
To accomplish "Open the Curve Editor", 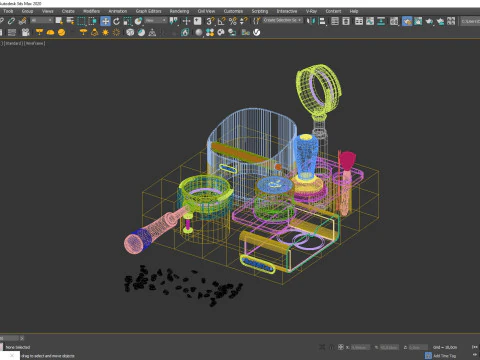I will (370, 21).
